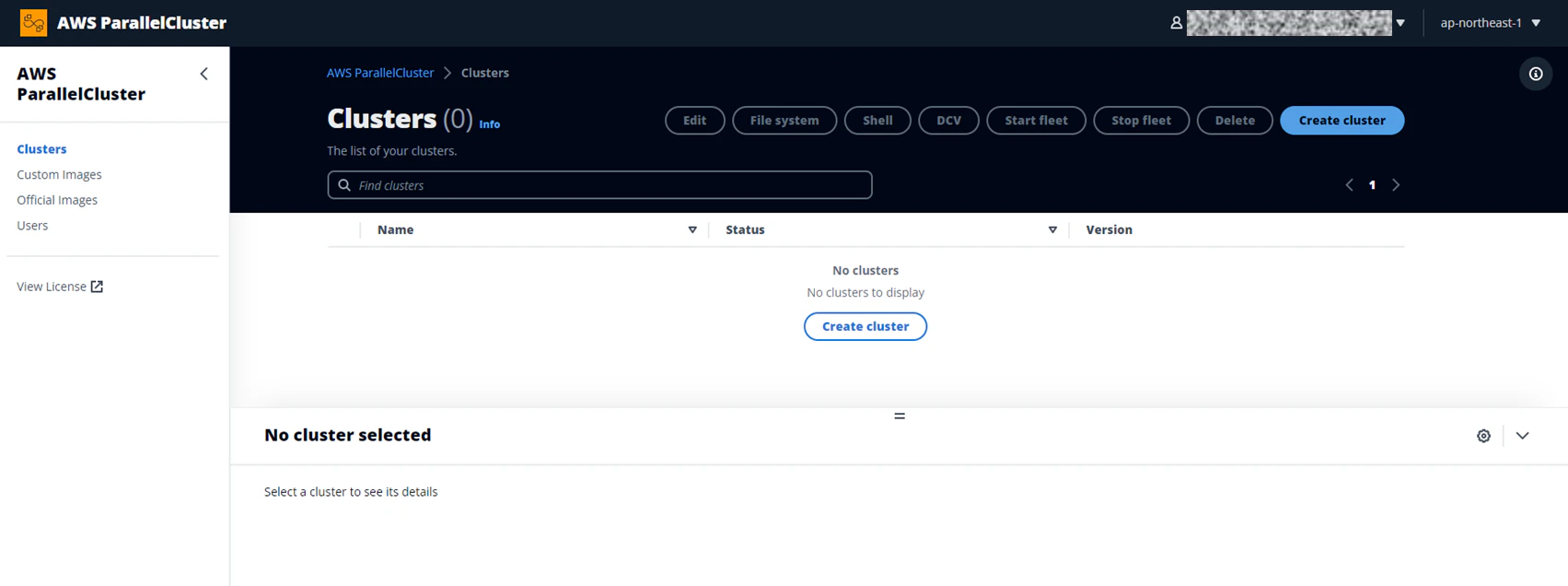Click the Stop fleet button

[1142, 121]
